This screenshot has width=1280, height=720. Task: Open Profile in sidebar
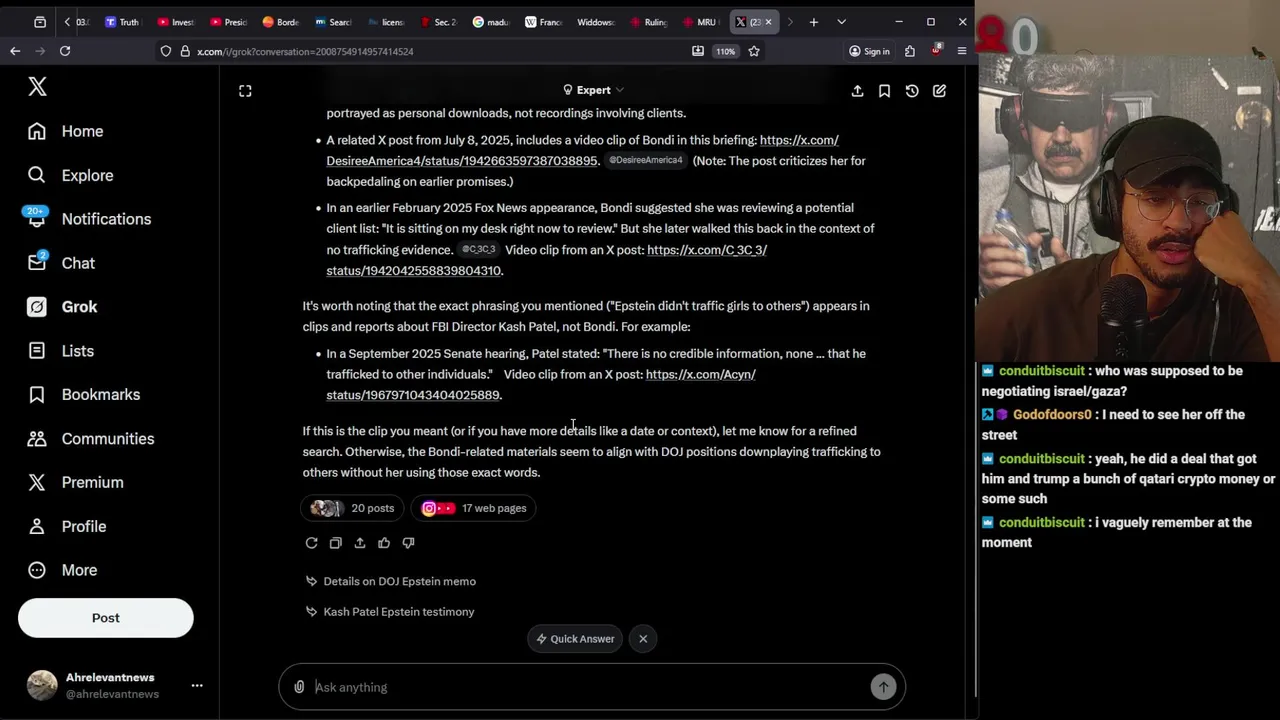coord(67,526)
